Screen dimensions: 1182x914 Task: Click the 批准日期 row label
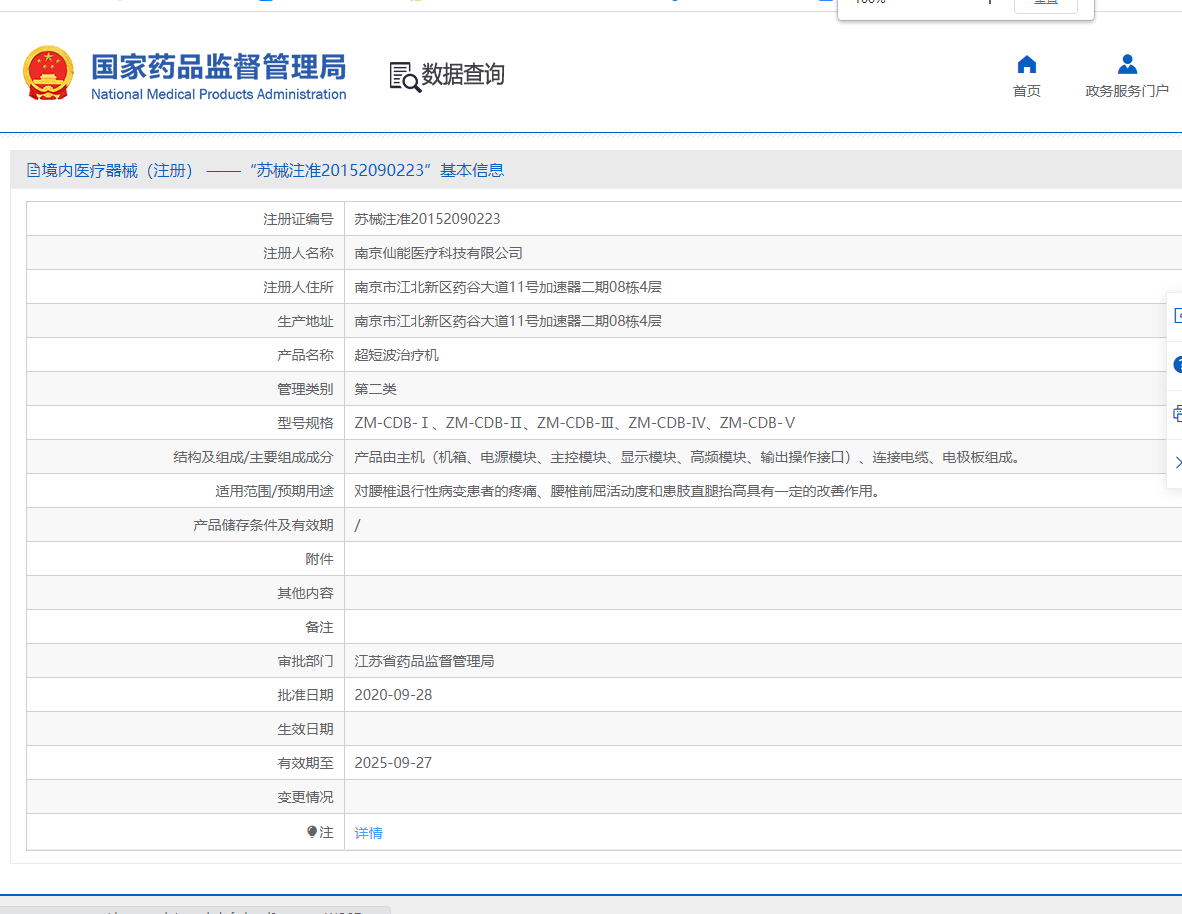tap(305, 695)
